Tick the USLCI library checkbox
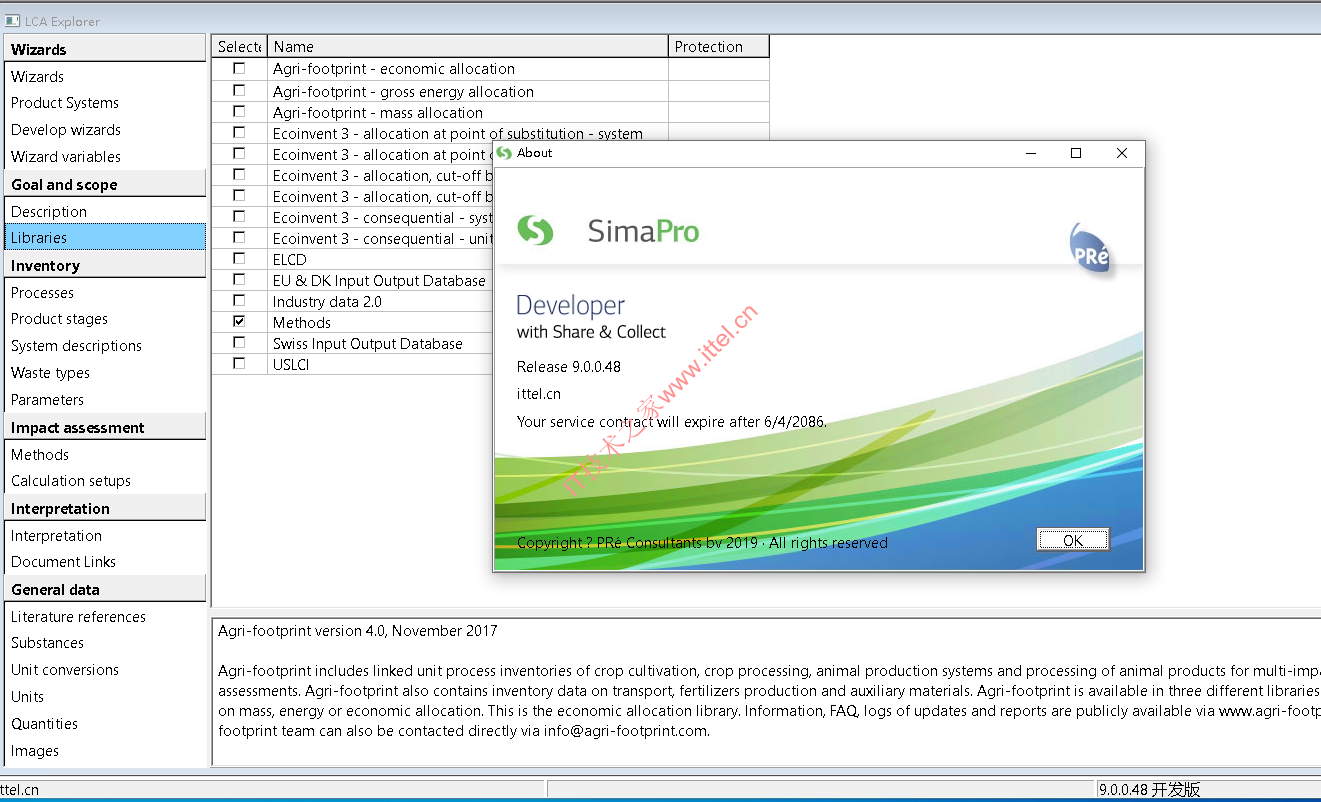 (239, 363)
